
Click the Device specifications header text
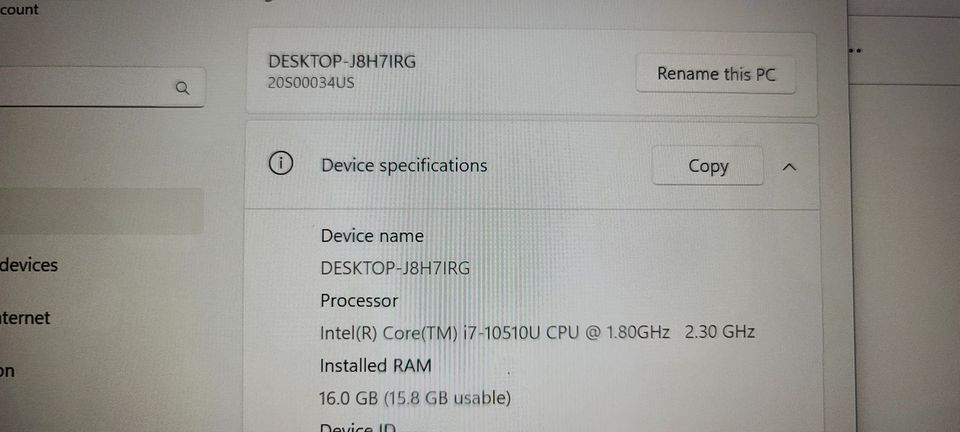click(404, 166)
